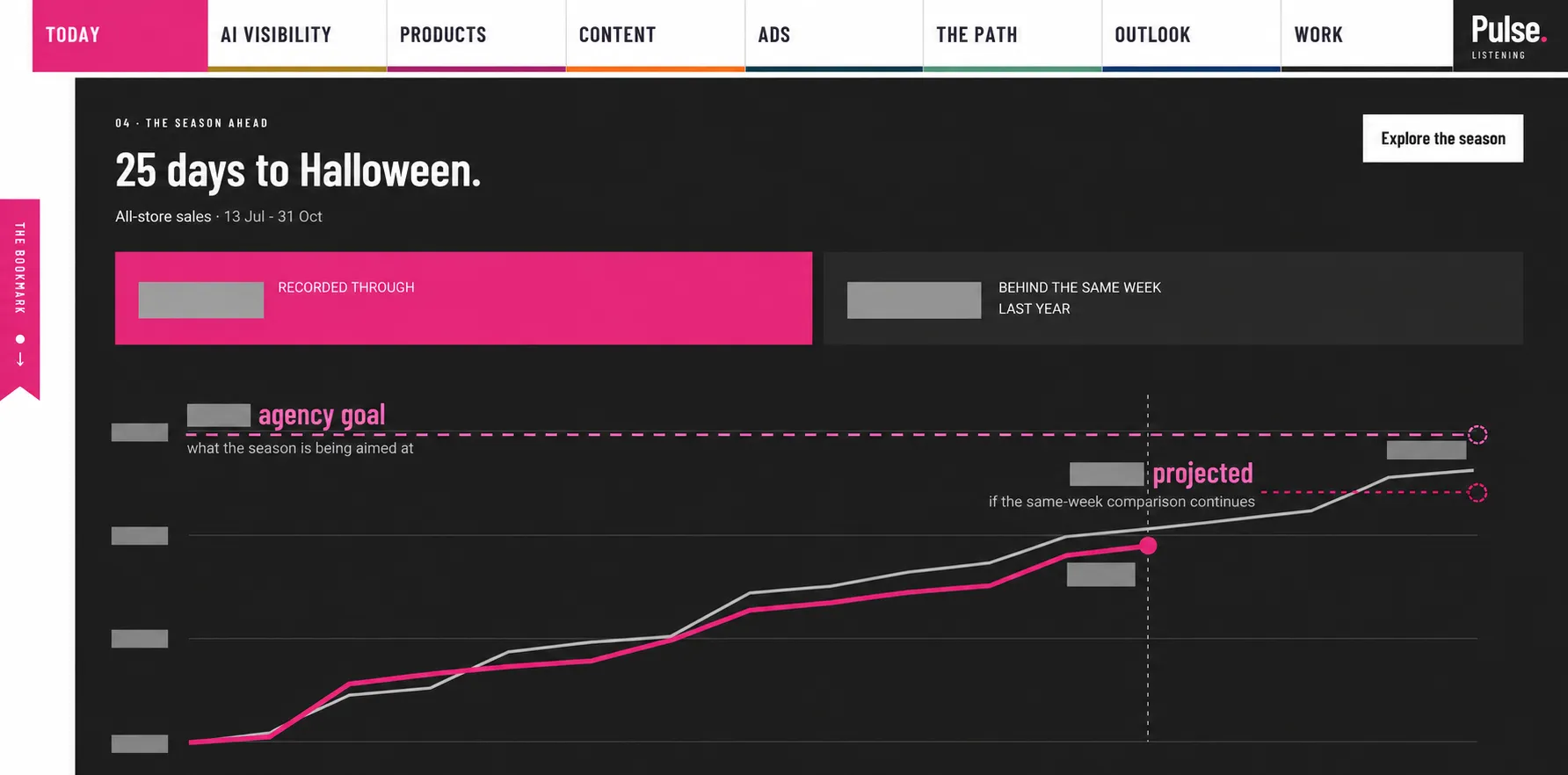
Task: Switch to the OUTLOOK tab
Action: 1191,35
